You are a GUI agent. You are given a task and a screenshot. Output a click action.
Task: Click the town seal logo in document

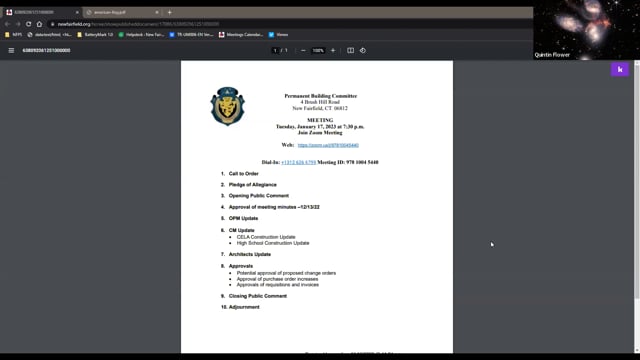[x=227, y=106]
